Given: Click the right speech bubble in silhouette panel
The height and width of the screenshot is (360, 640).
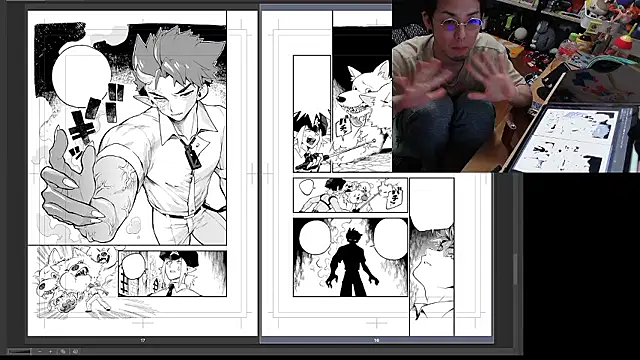Looking at the screenshot, I should click(391, 239).
